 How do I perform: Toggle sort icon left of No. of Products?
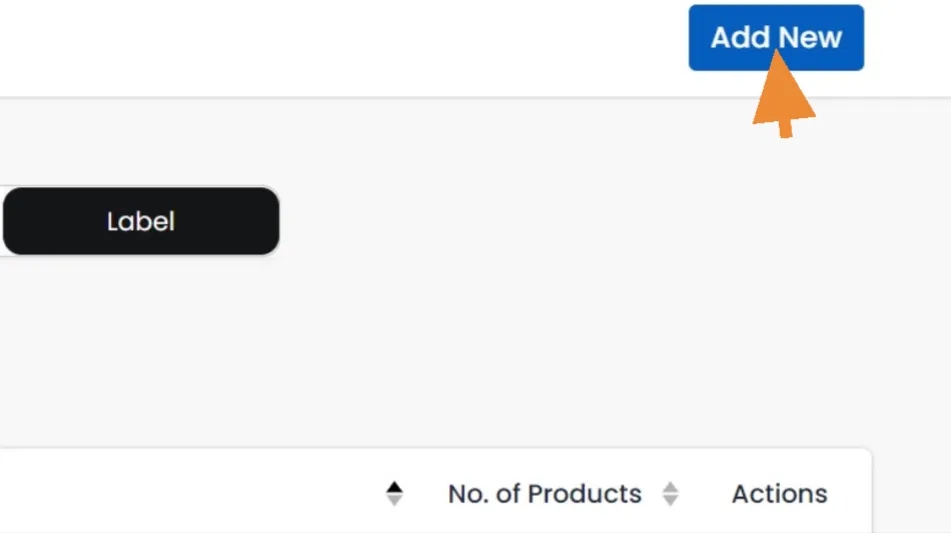coord(395,494)
